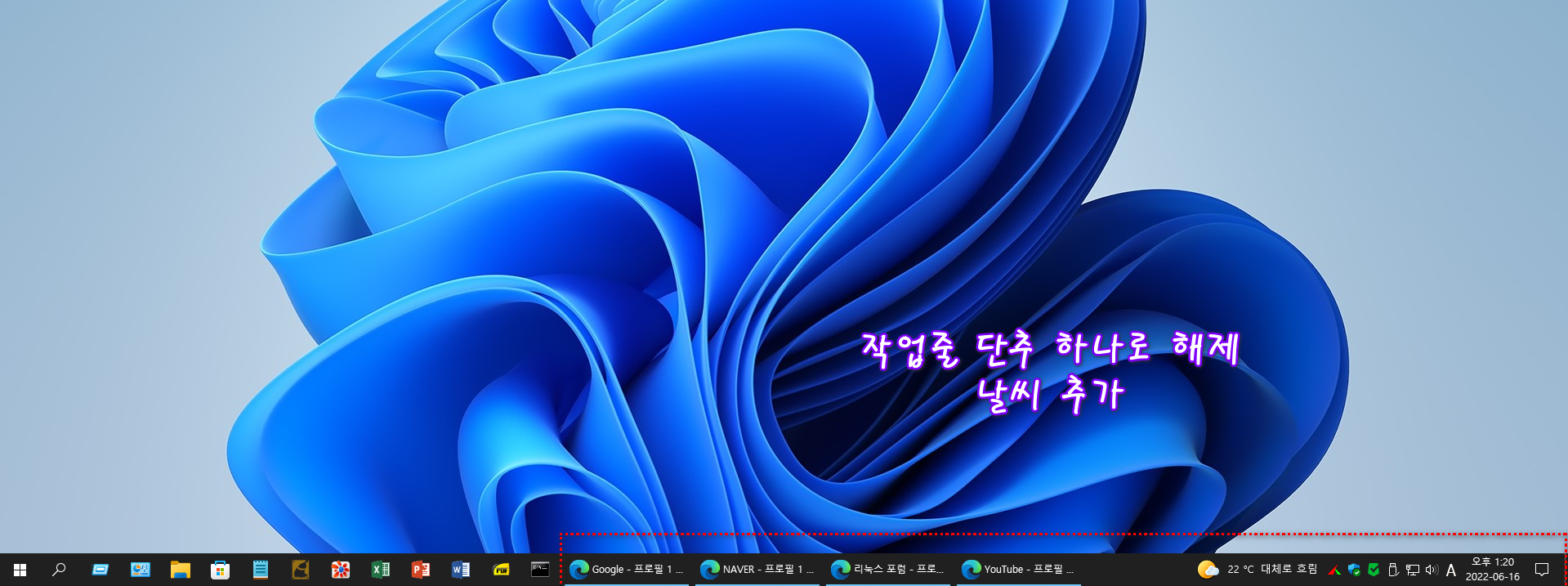Image resolution: width=1568 pixels, height=586 pixels.
Task: Open network status tray icon
Action: pyautogui.click(x=1413, y=570)
